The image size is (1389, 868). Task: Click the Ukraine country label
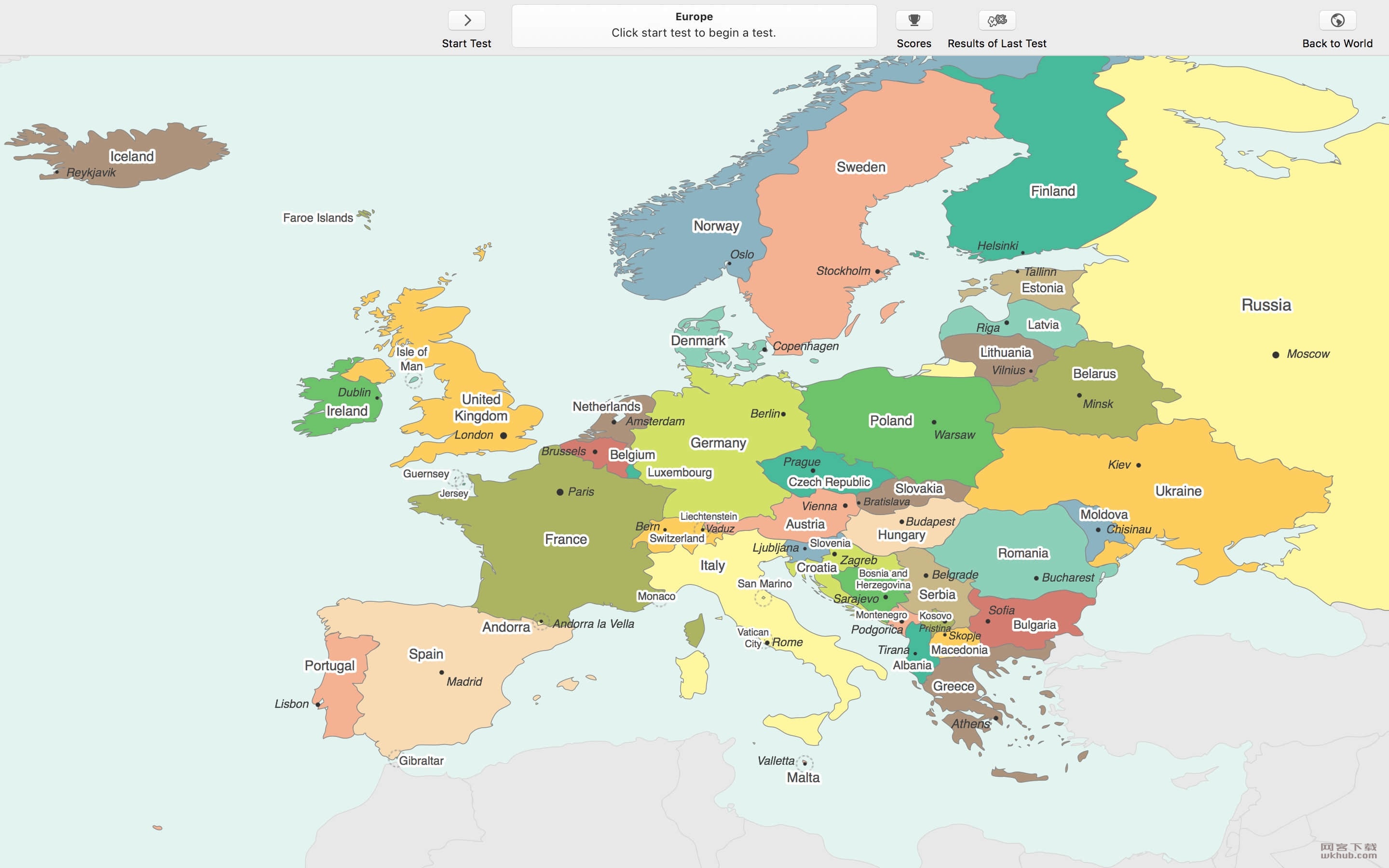point(1178,491)
